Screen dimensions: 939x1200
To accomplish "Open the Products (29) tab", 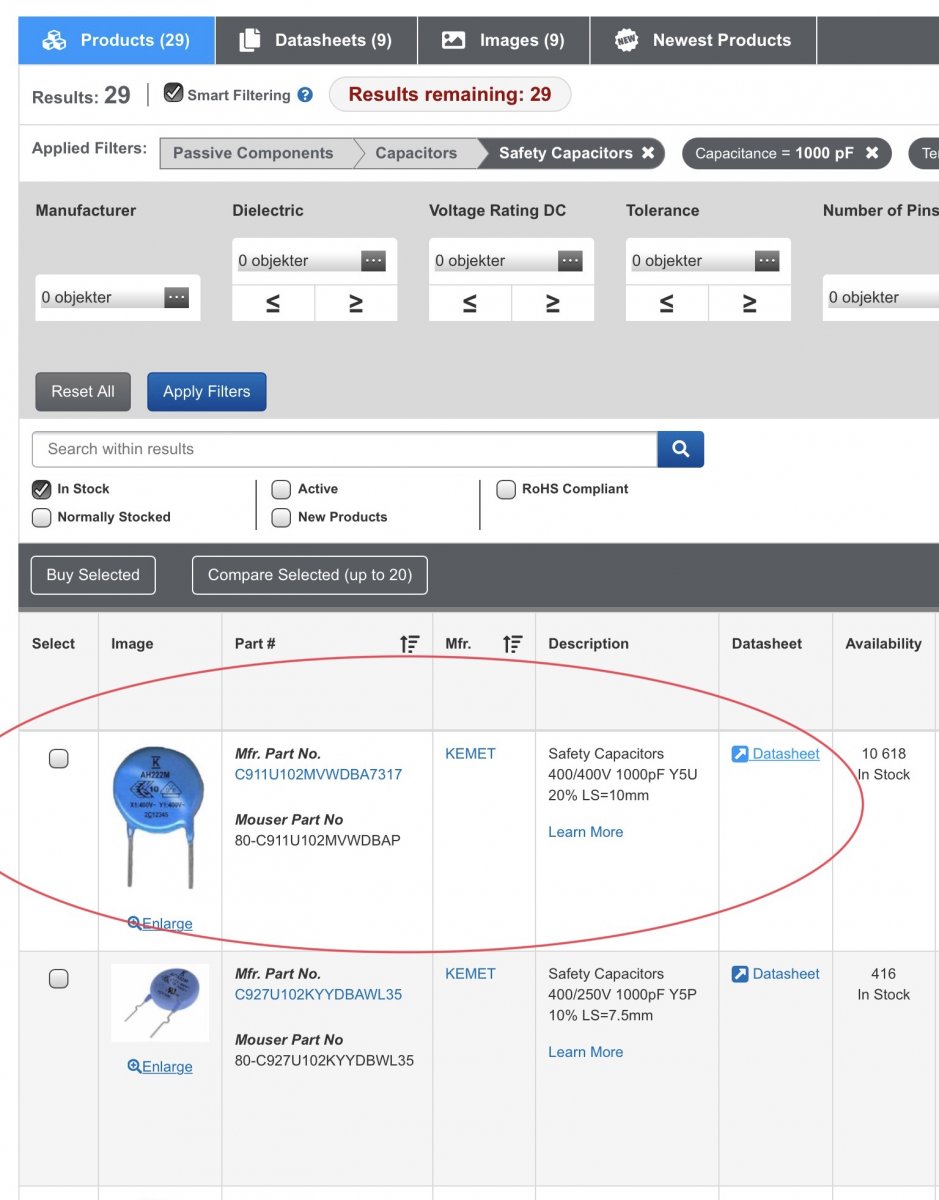I will tap(116, 40).
